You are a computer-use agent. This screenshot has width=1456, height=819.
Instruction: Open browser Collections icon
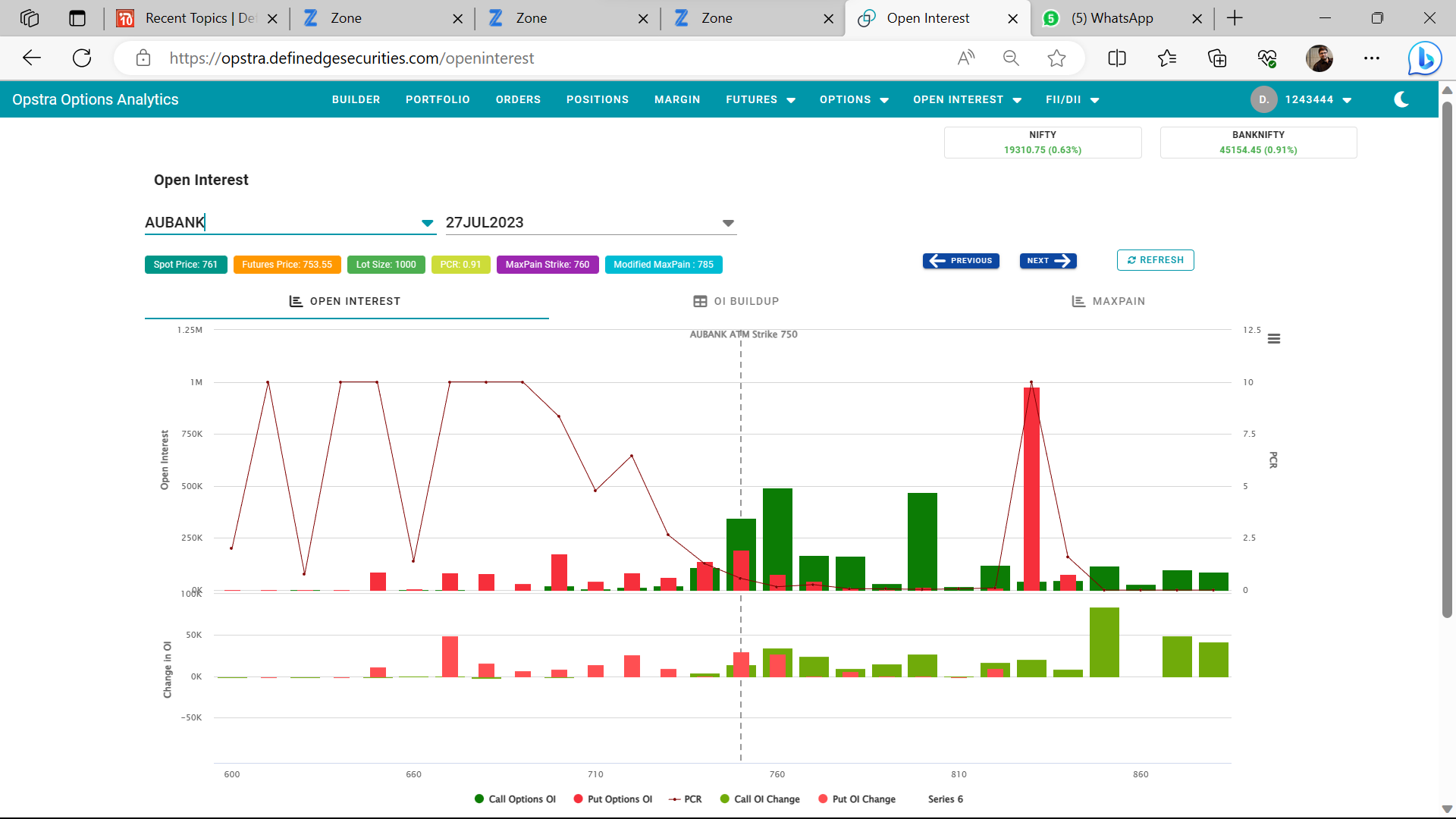click(1217, 58)
